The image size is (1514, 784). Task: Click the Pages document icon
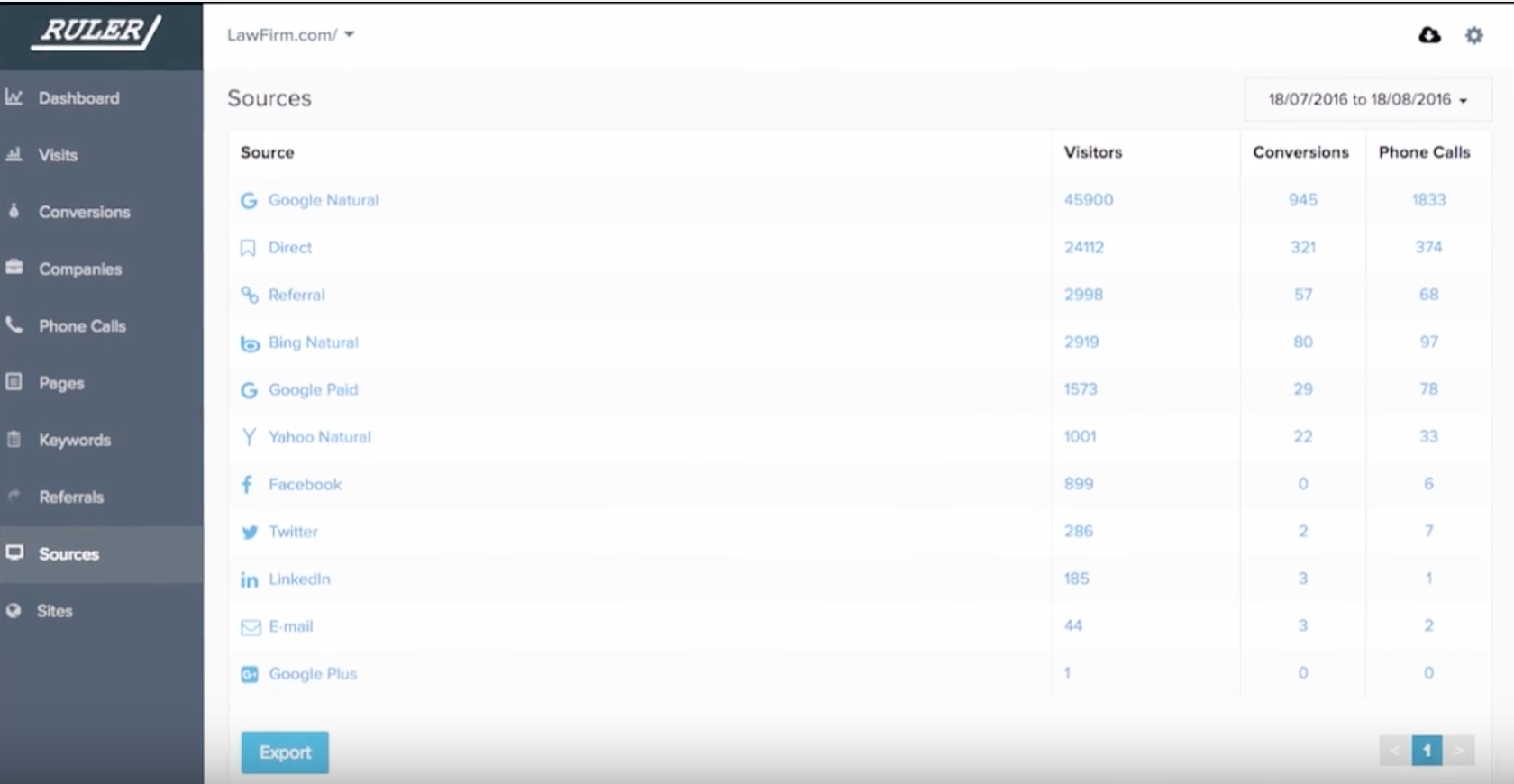(14, 381)
